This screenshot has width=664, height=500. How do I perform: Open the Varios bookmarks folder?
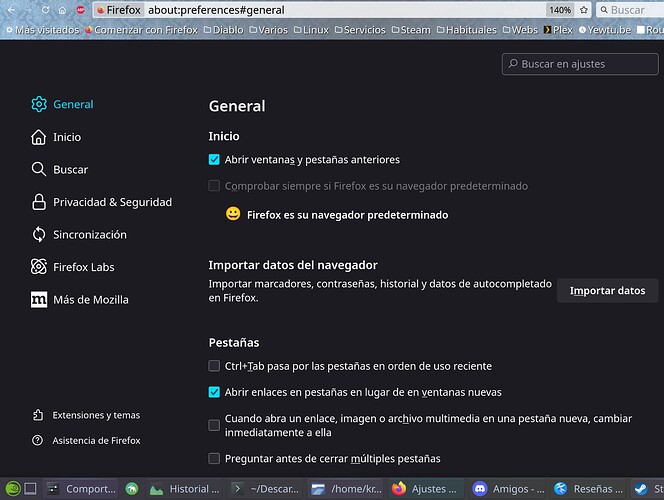point(268,30)
